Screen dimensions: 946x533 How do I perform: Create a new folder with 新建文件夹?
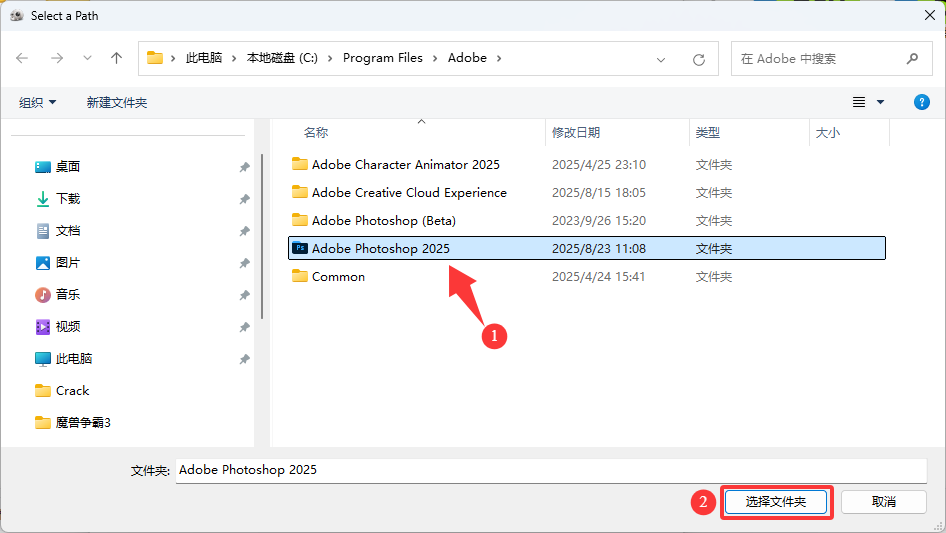[116, 103]
